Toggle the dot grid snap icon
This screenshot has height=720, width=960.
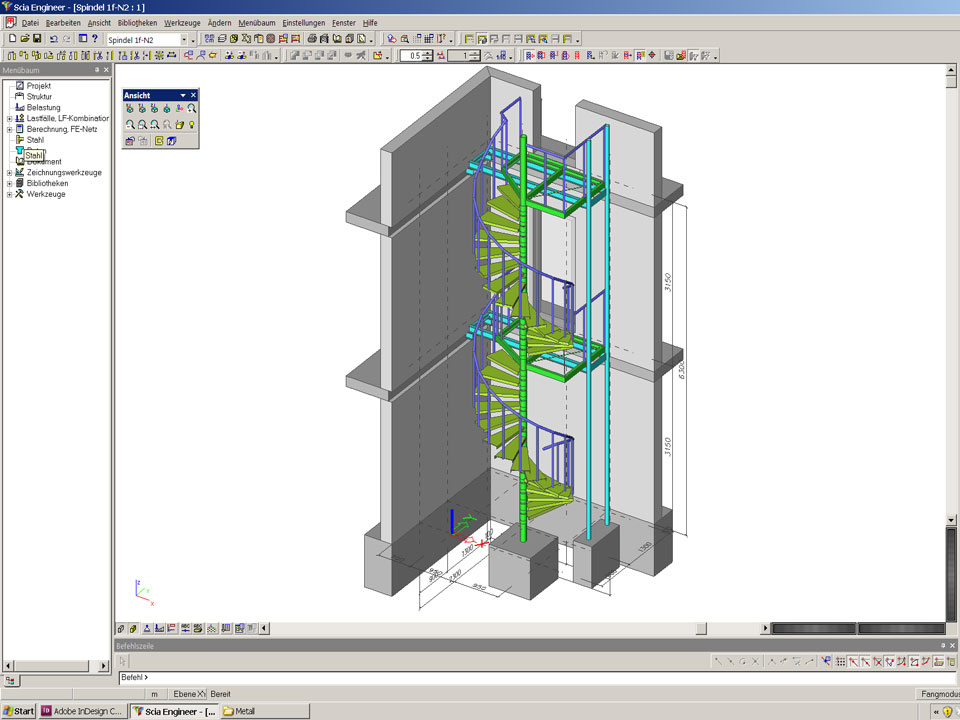point(840,662)
